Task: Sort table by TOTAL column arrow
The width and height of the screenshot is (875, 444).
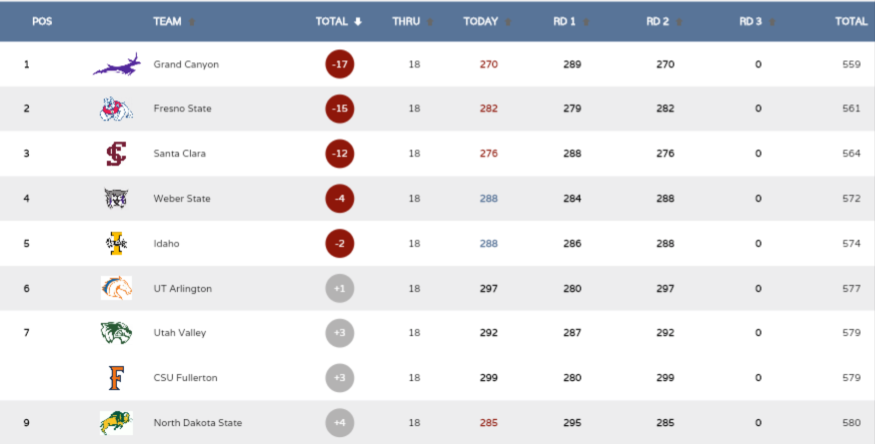Action: (x=358, y=21)
